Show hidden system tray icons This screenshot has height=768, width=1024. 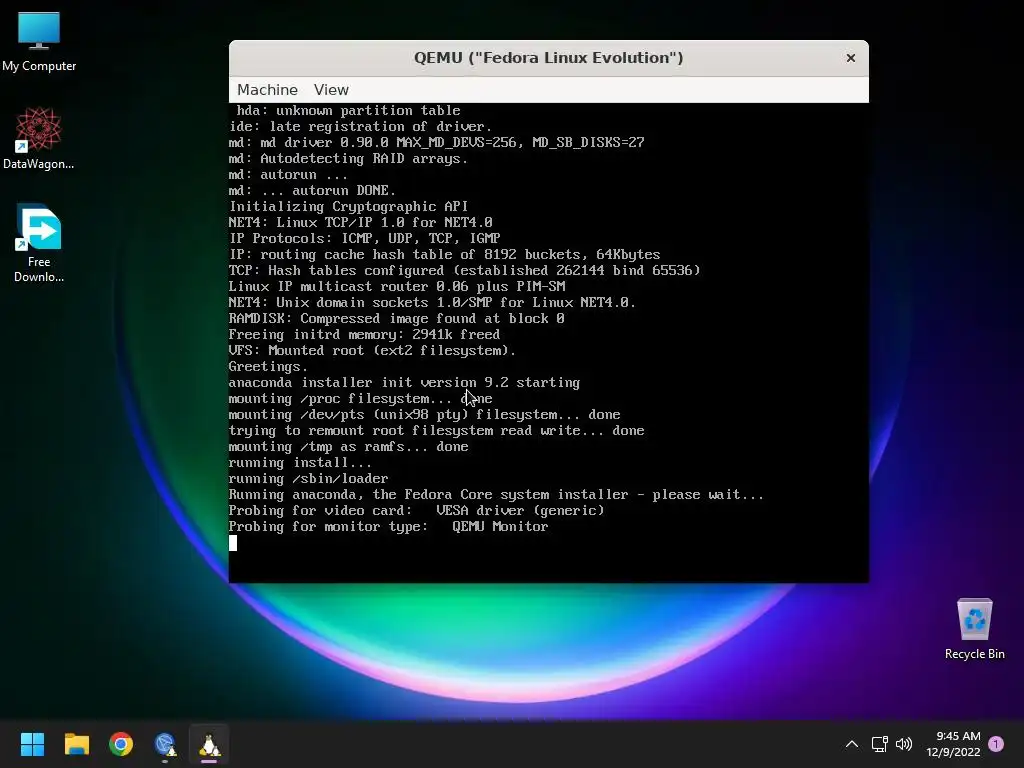(x=852, y=744)
